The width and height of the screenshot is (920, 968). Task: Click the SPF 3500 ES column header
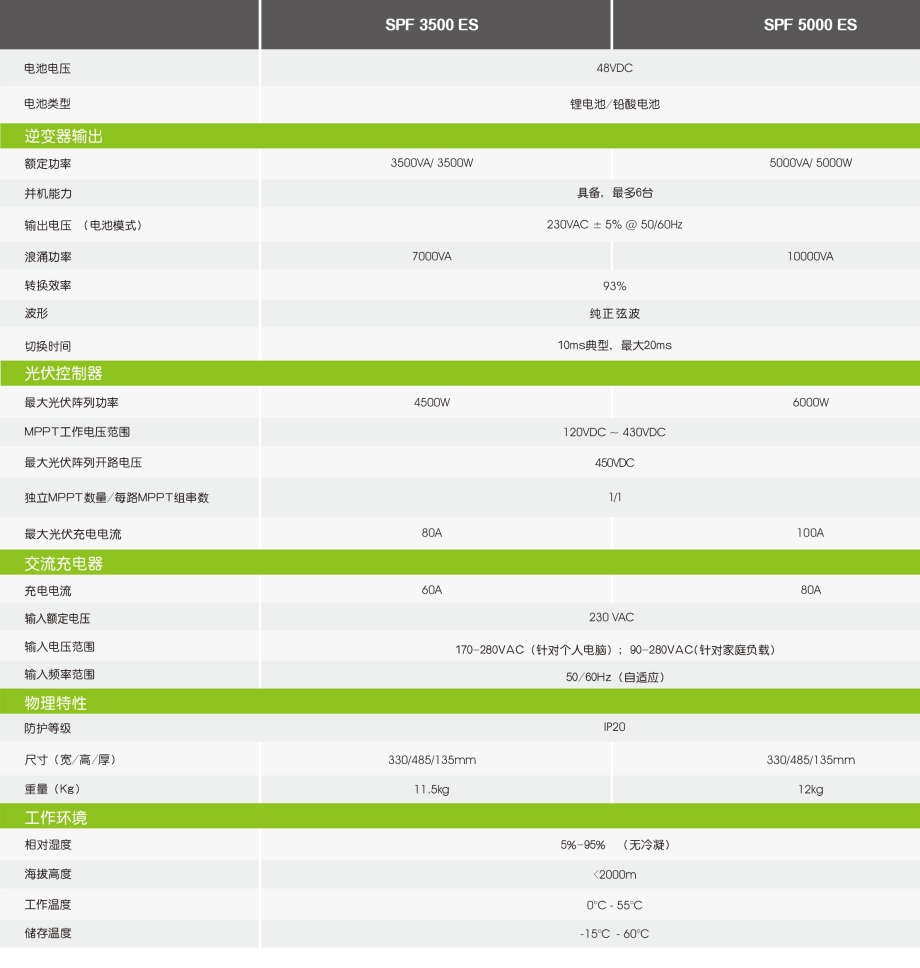432,25
